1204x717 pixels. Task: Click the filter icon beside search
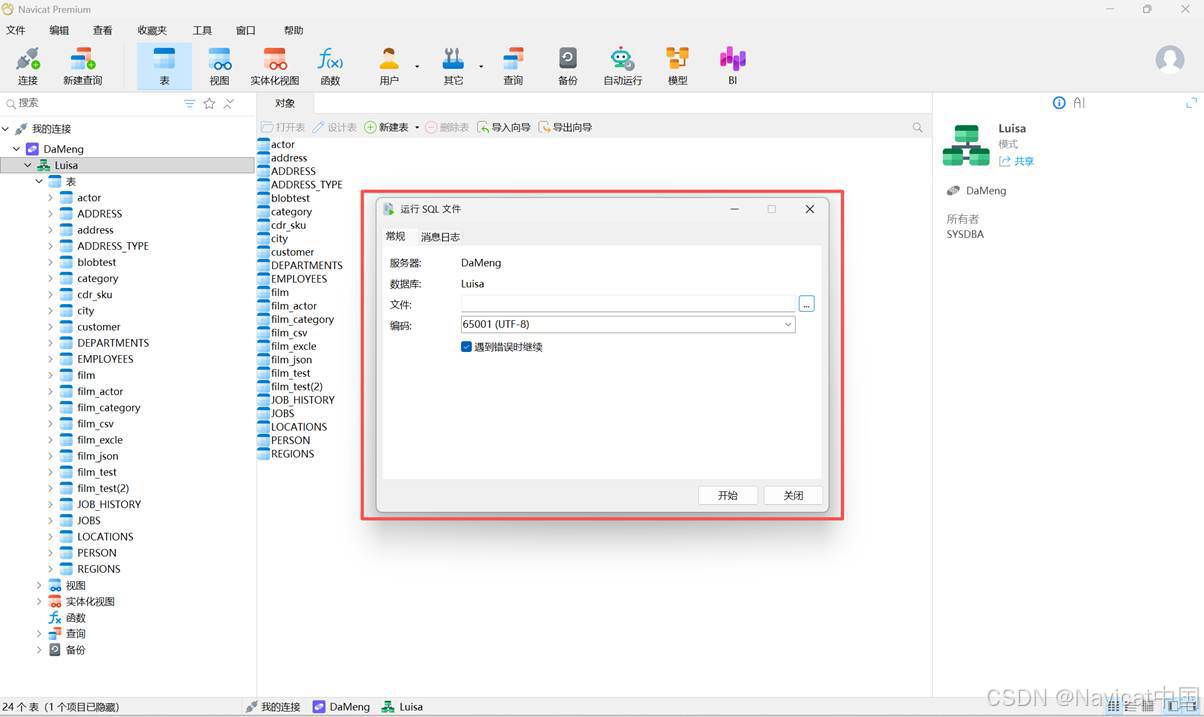189,103
